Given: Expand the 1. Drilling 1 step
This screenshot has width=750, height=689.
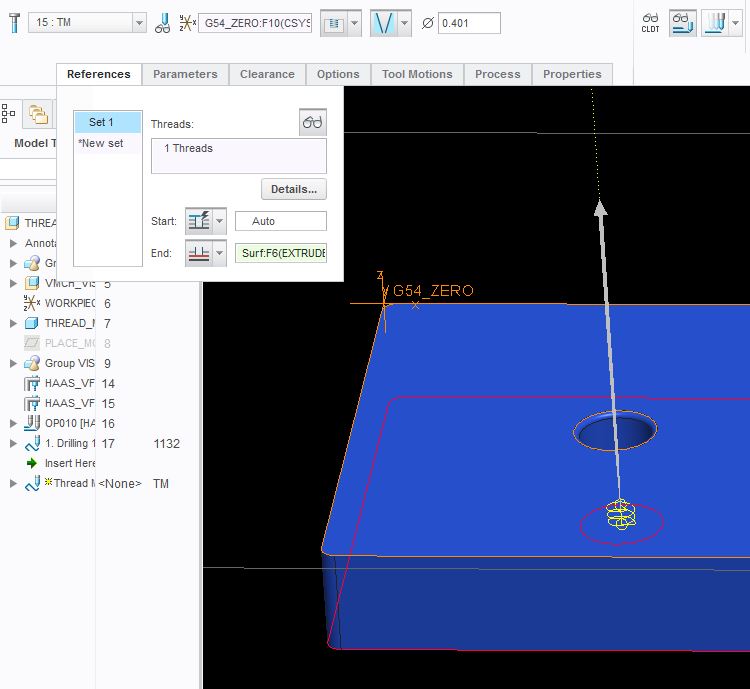Looking at the screenshot, I should (x=13, y=444).
